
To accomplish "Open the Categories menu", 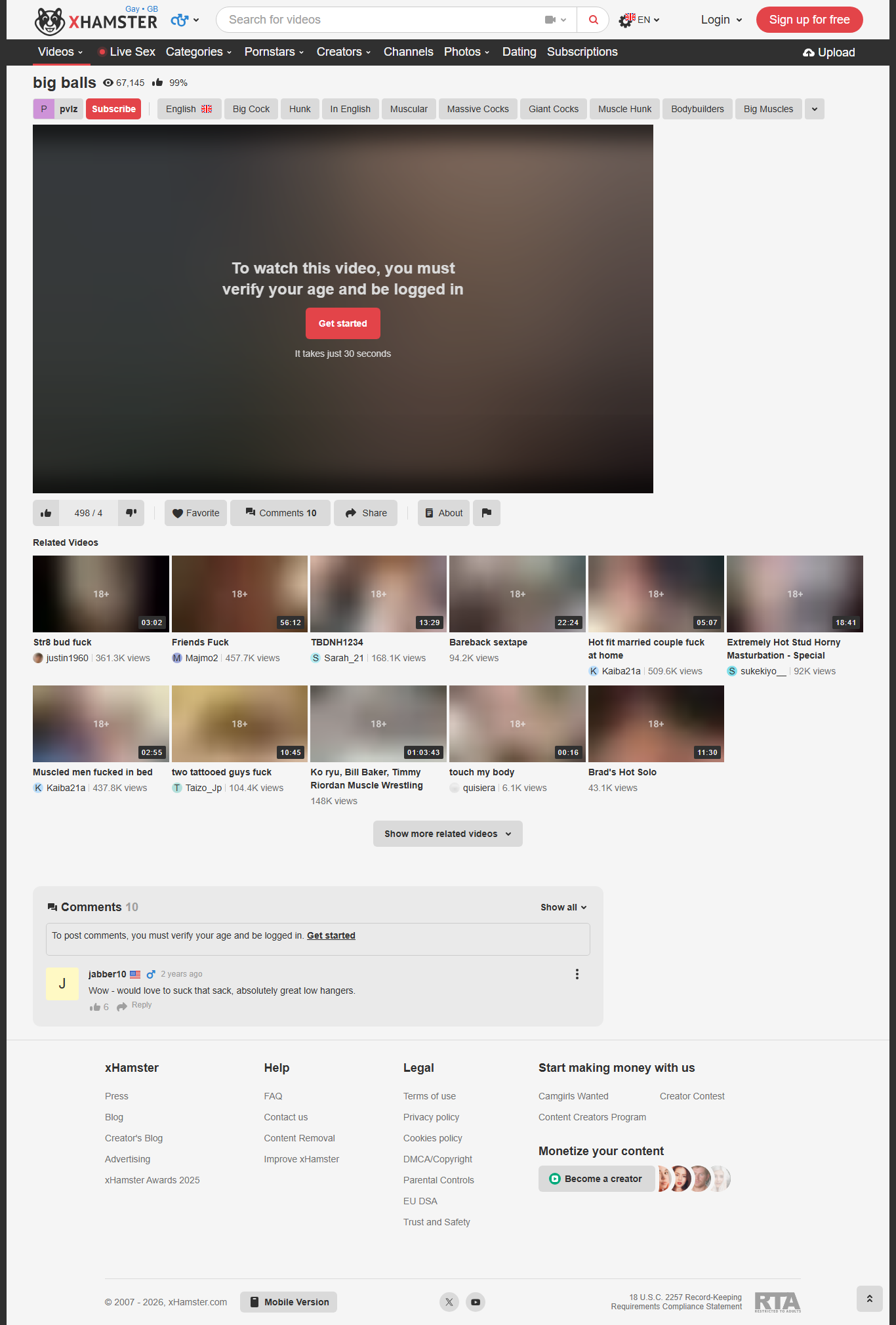I will tap(199, 52).
